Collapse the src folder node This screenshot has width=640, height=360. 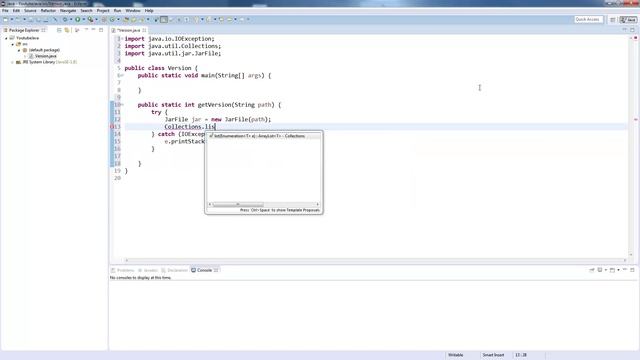click(x=12, y=44)
